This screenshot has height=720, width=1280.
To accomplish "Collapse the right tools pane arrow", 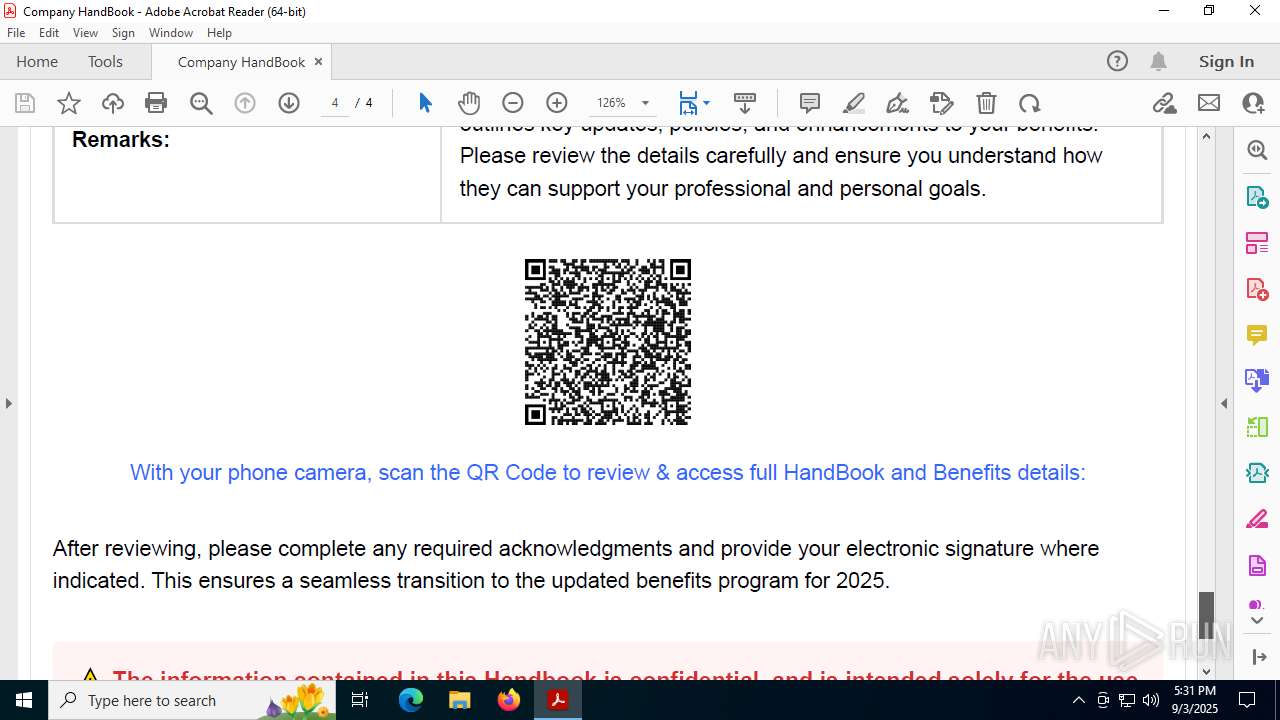I will [1224, 404].
